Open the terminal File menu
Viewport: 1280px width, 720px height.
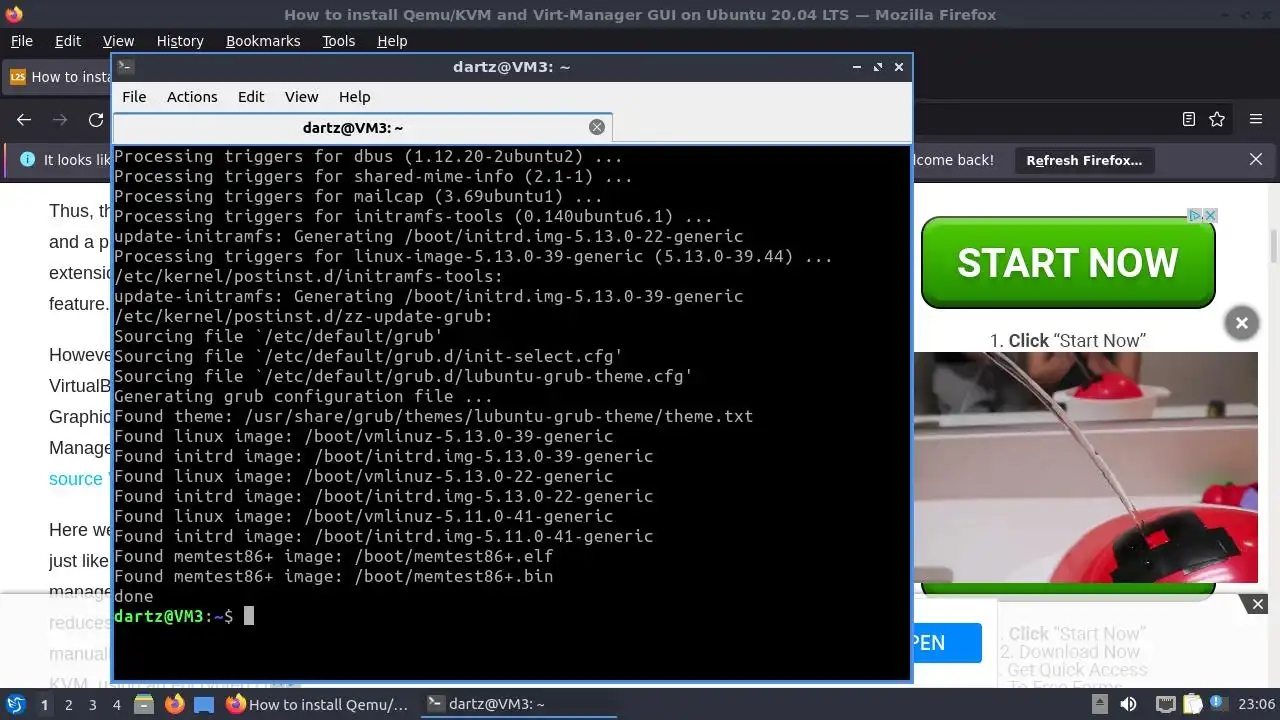pyautogui.click(x=134, y=97)
